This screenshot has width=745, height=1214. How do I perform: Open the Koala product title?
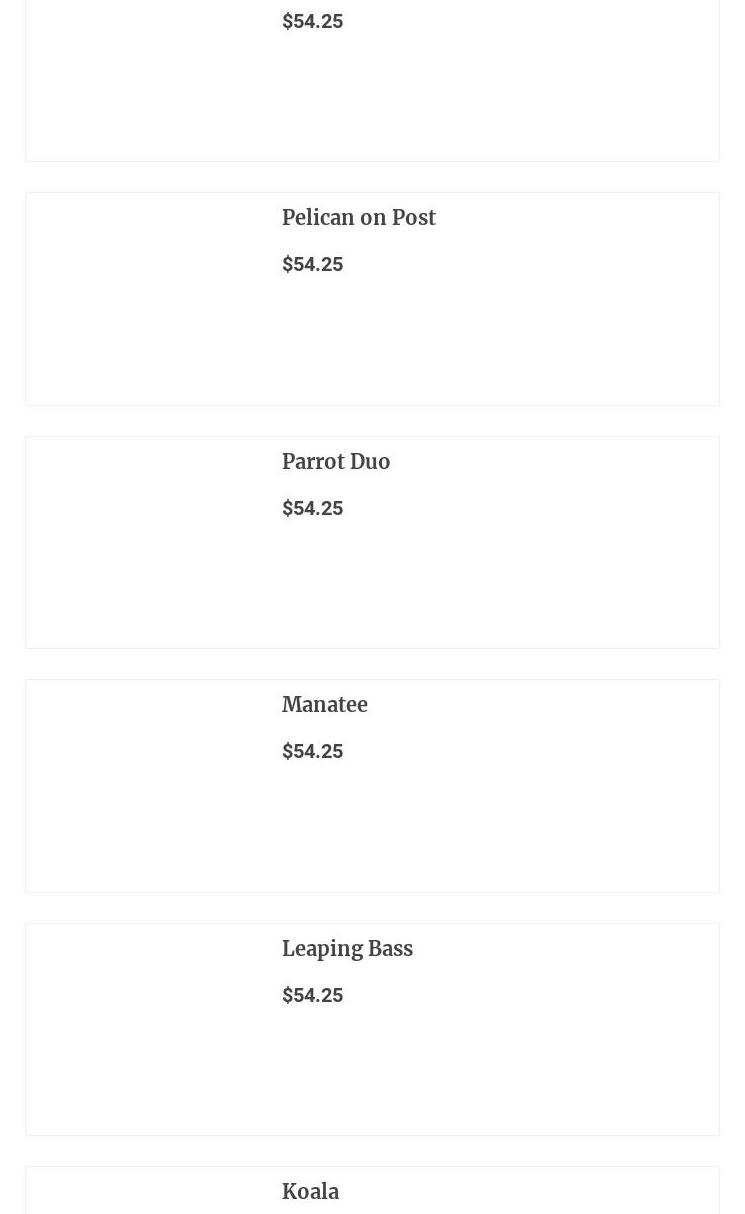(310, 1192)
